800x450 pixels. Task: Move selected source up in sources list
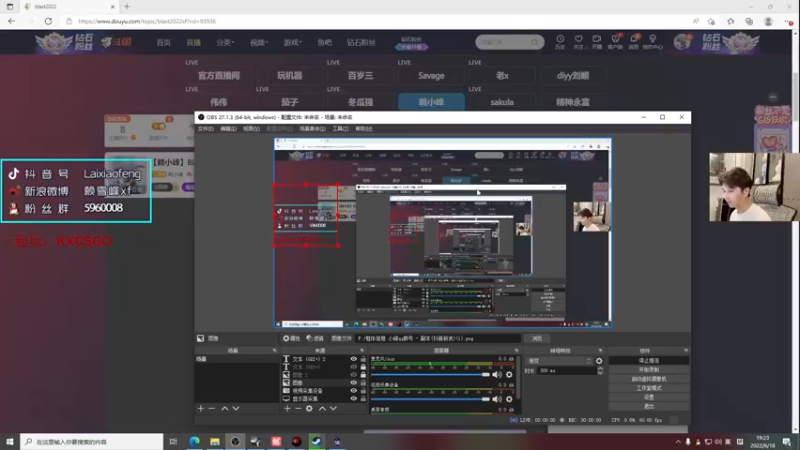(x=322, y=409)
